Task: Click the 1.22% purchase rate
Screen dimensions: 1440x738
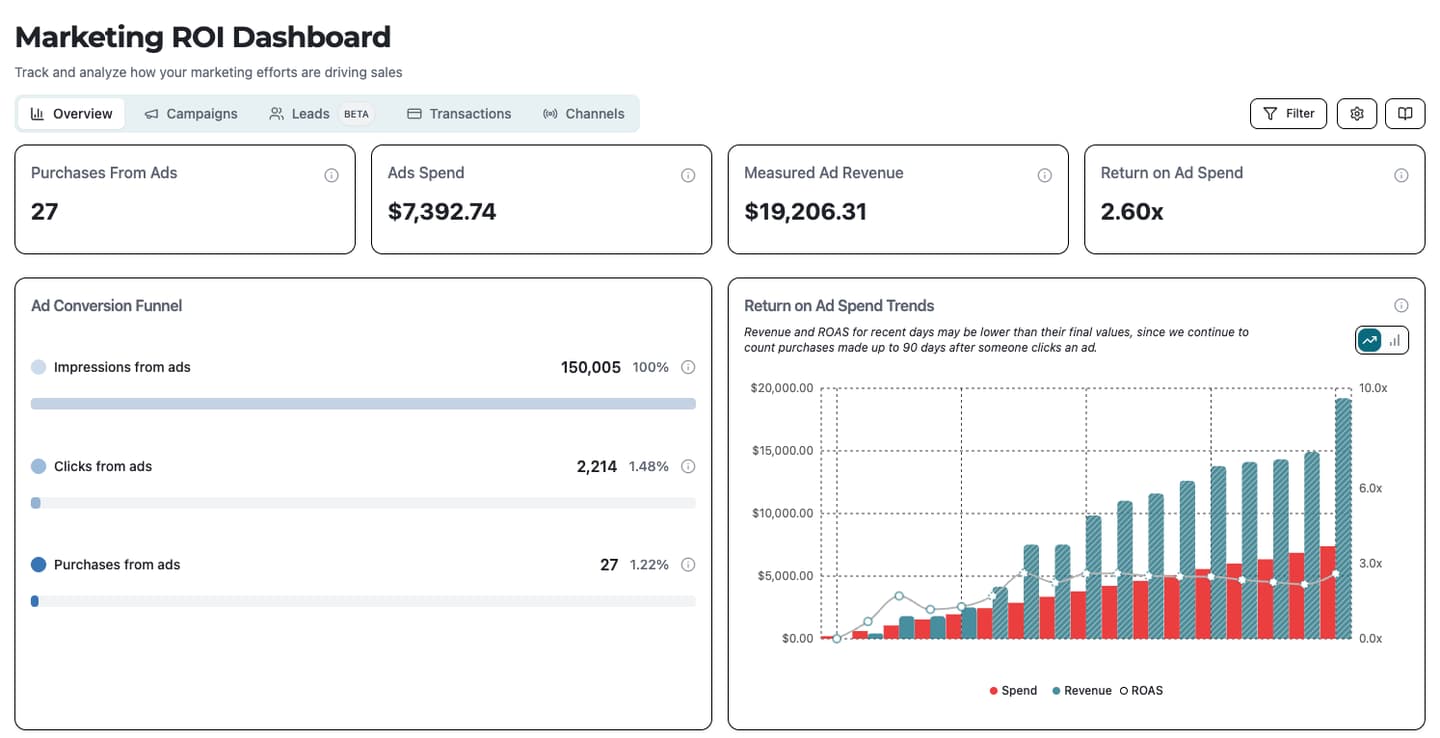Action: (649, 565)
